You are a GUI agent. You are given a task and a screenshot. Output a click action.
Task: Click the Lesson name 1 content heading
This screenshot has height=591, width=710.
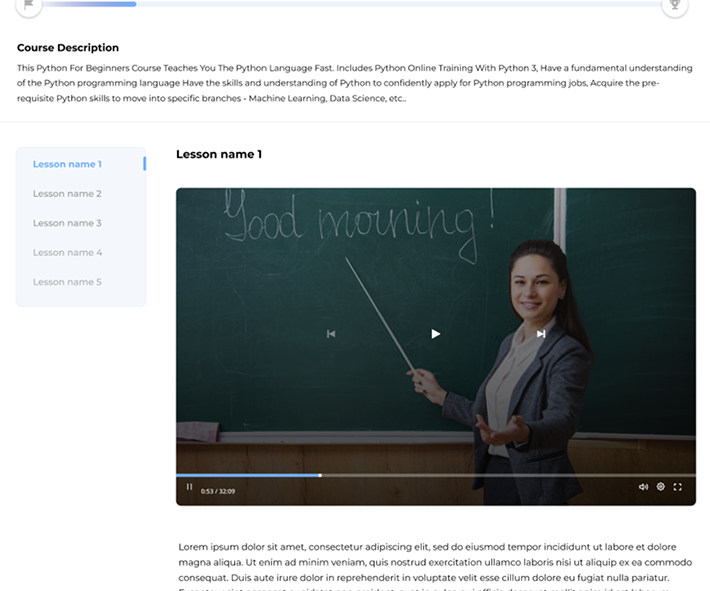(x=219, y=154)
